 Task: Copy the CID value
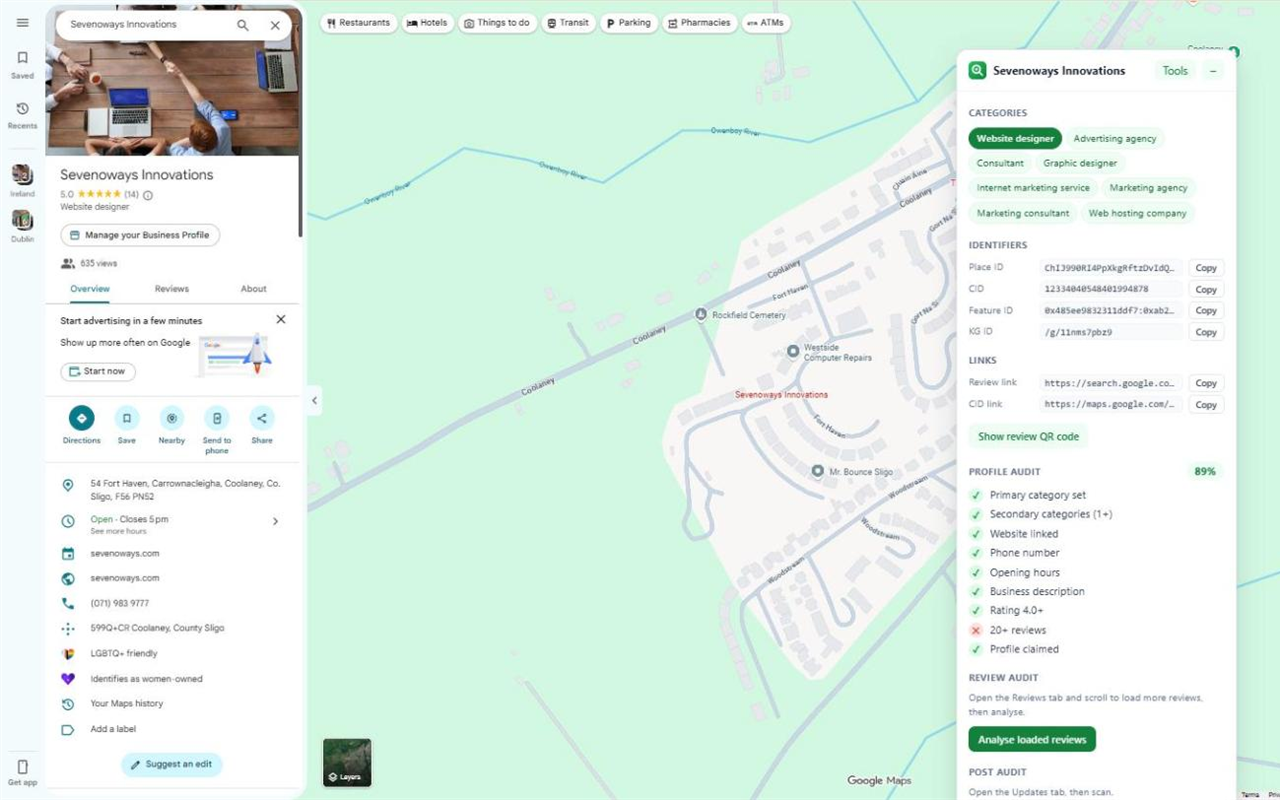[x=1206, y=290]
